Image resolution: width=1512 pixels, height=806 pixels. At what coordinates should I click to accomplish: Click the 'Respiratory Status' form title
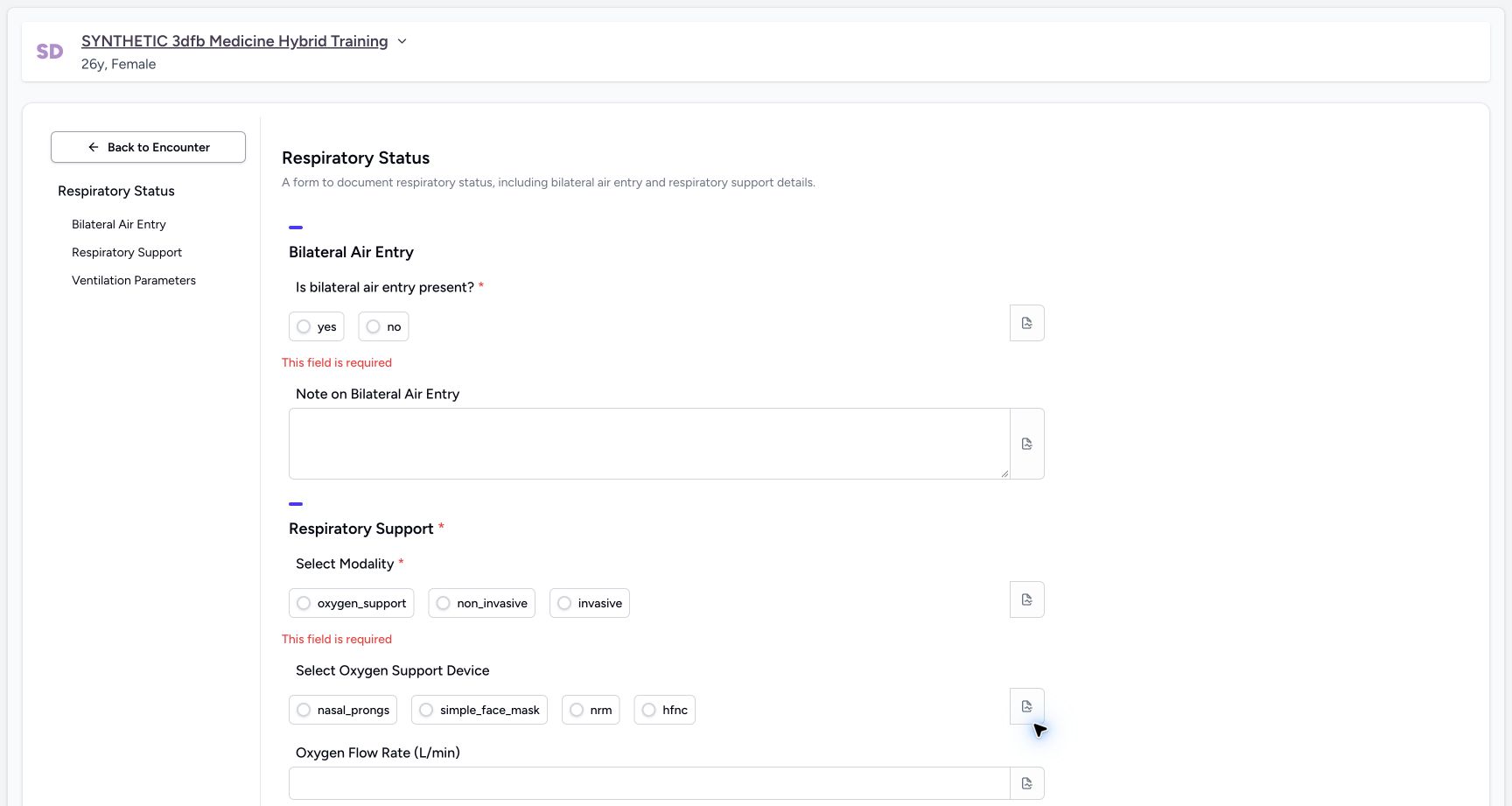pyautogui.click(x=355, y=158)
